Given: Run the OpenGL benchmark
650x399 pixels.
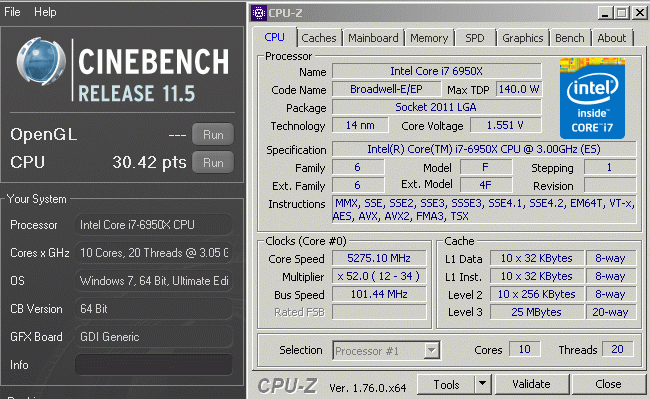Looking at the screenshot, I should (213, 135).
